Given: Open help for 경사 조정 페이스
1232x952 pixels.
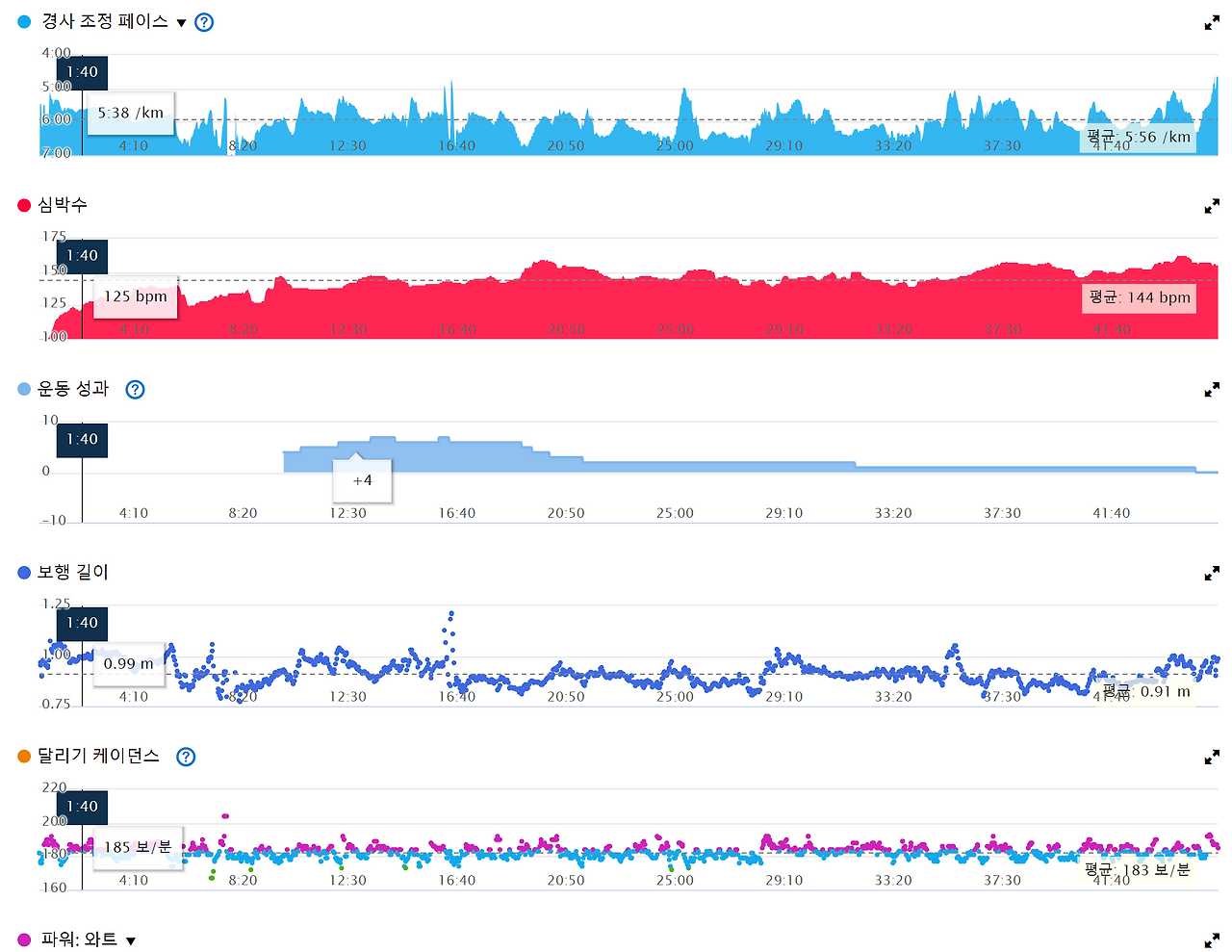Looking at the screenshot, I should point(204,22).
